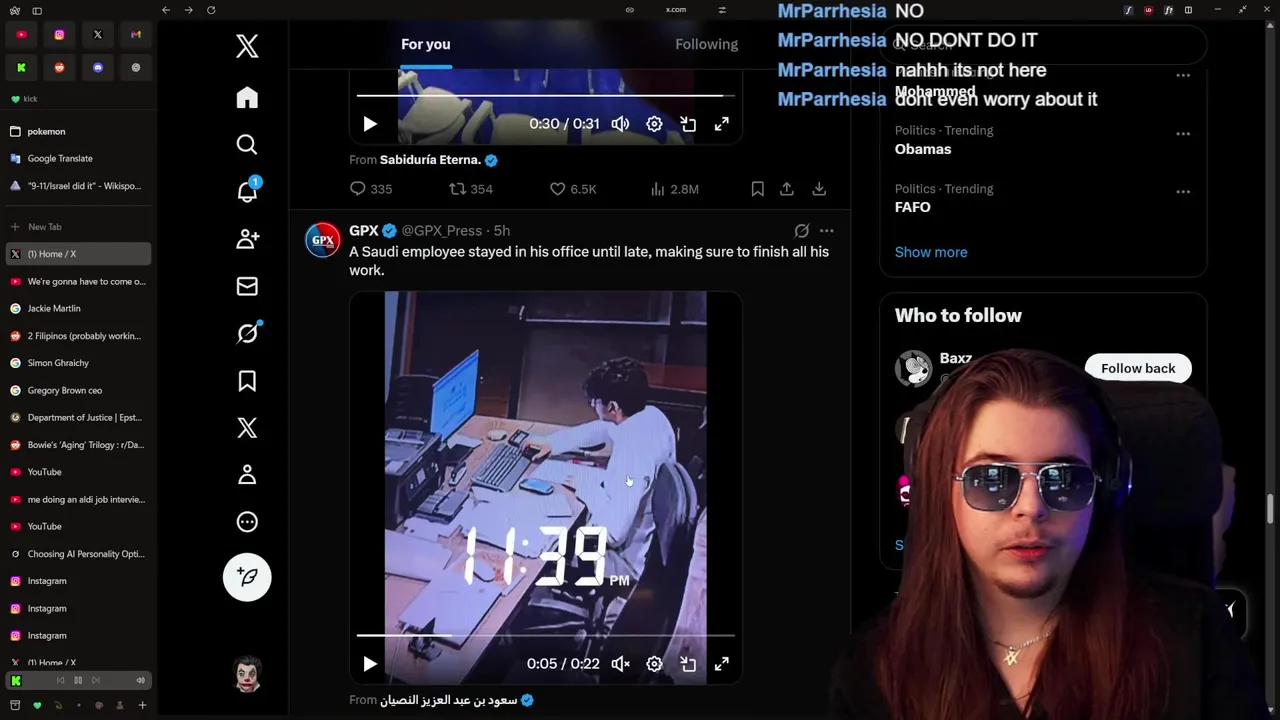The width and height of the screenshot is (1280, 720).
Task: Open GPX profile avatar
Action: click(323, 240)
